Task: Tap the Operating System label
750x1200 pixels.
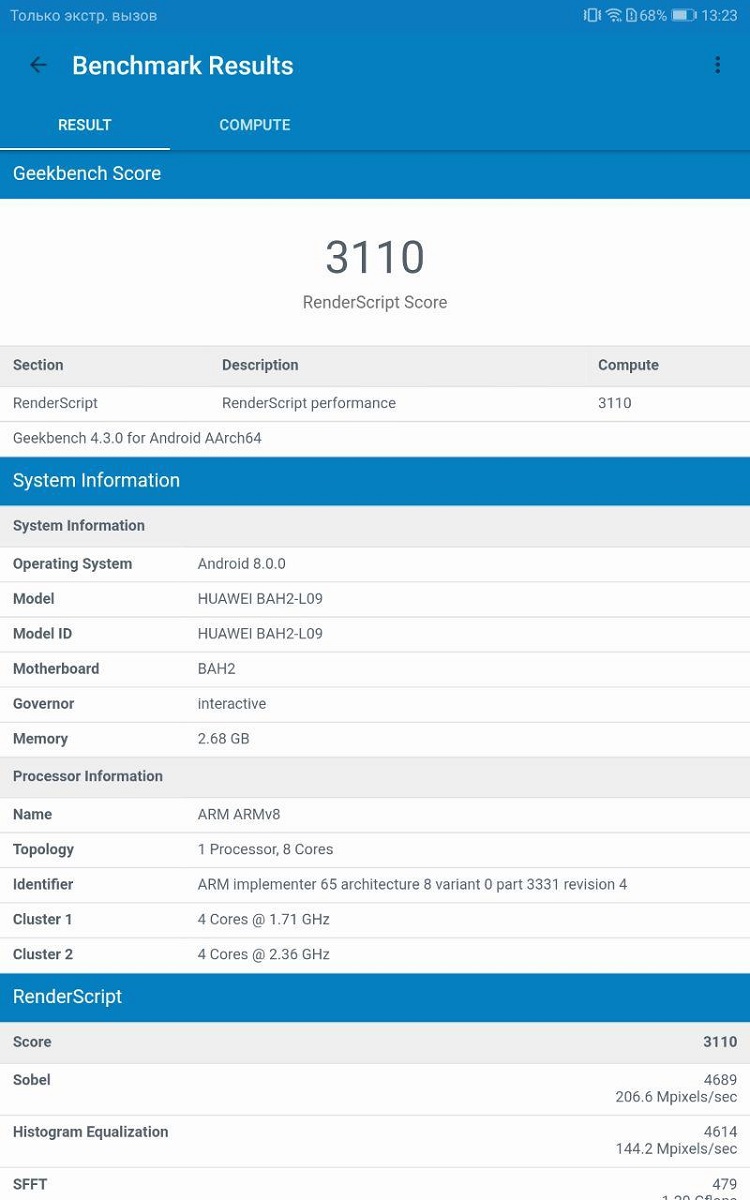Action: [x=72, y=563]
